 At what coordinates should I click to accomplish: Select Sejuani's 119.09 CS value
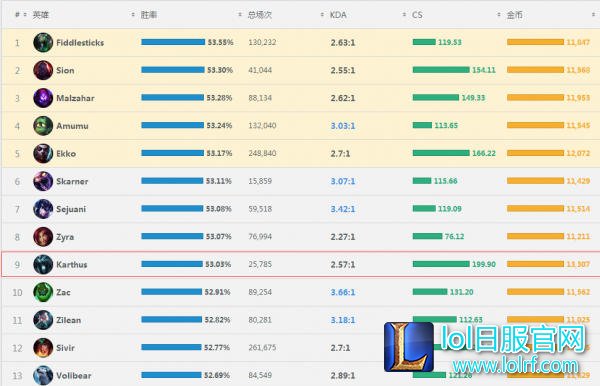point(450,209)
